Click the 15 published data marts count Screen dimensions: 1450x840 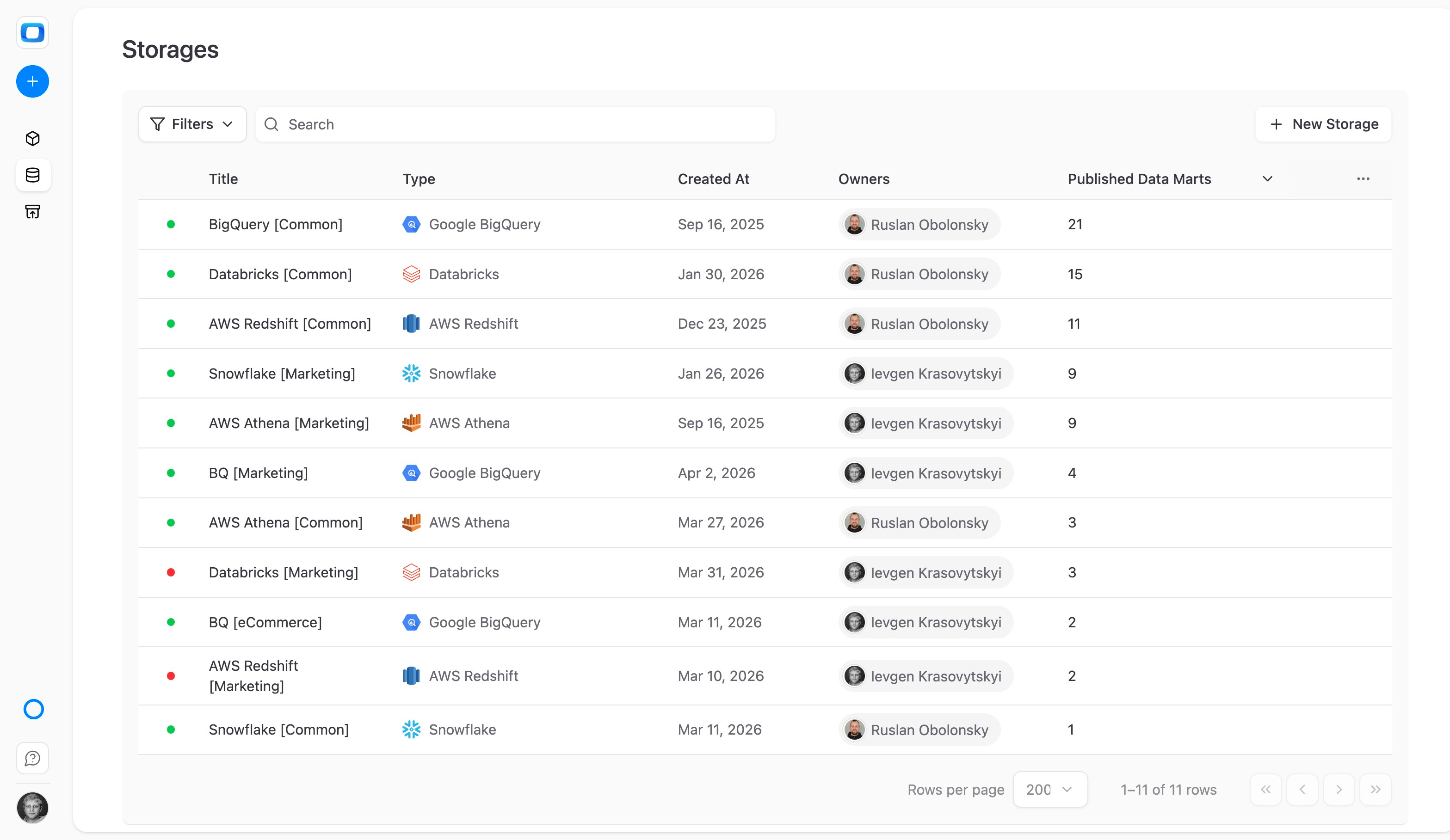click(1075, 274)
